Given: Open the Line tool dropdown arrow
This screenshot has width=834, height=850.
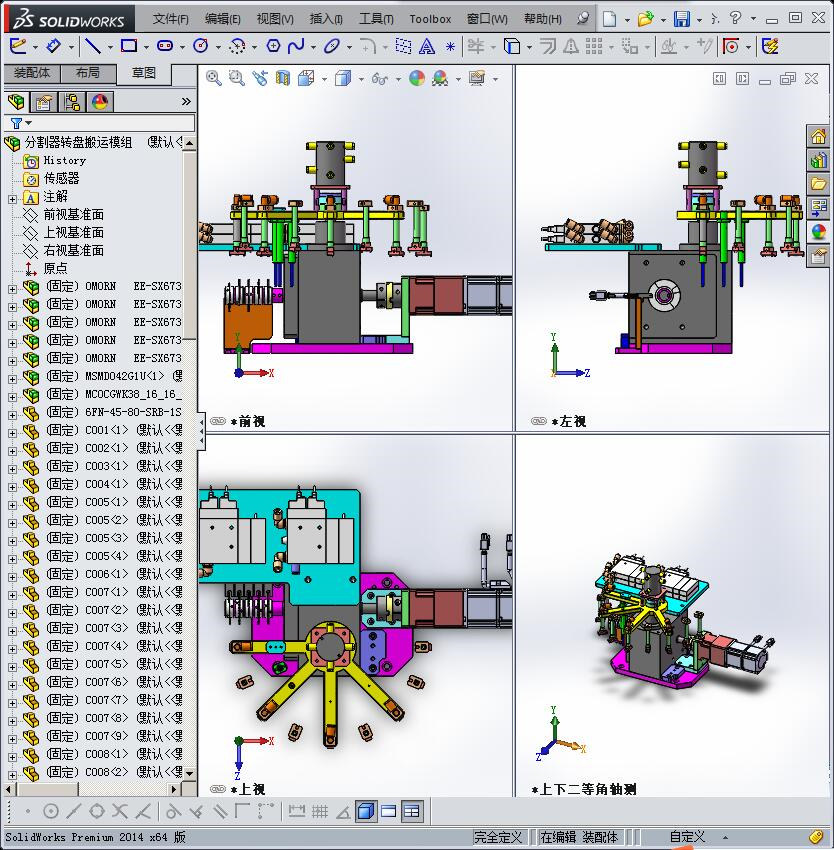Looking at the screenshot, I should pos(110,48).
